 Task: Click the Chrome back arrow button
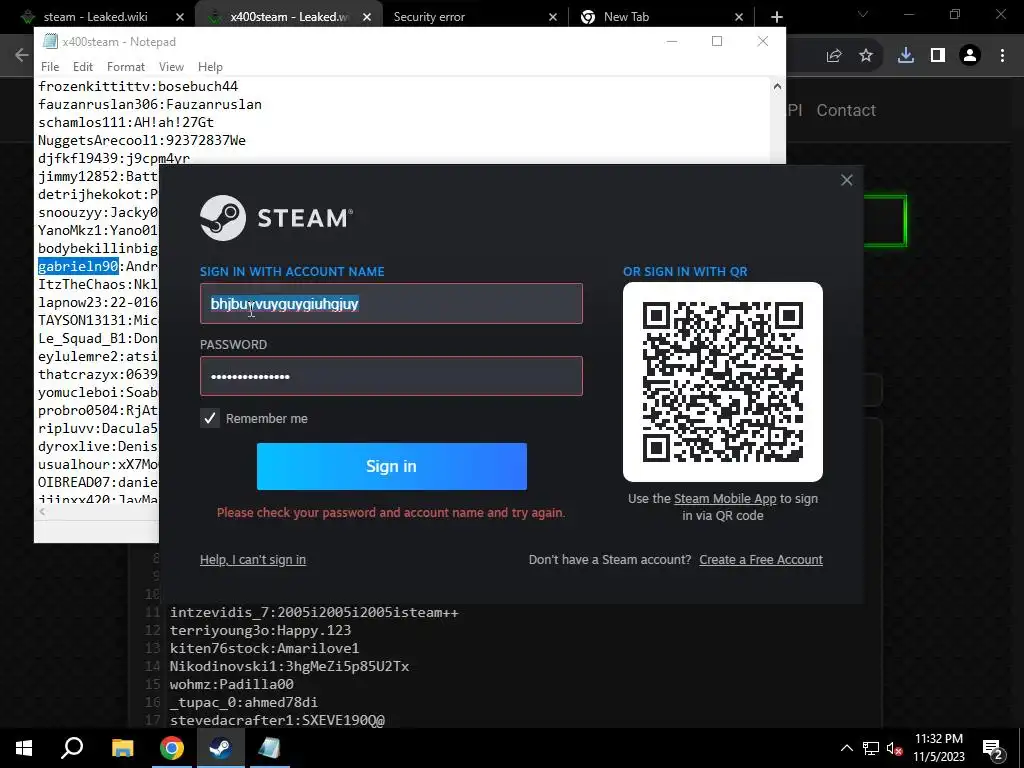pos(21,55)
